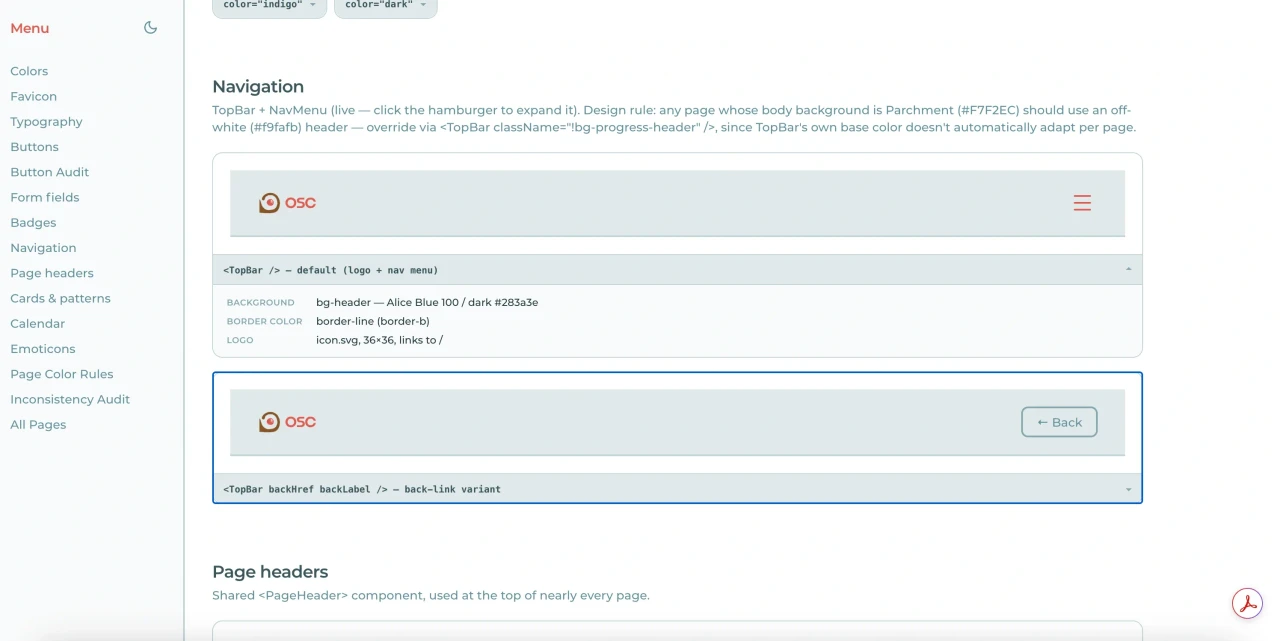The width and height of the screenshot is (1280, 641).
Task: Click the BORDER COLOR property label
Action: click(265, 321)
